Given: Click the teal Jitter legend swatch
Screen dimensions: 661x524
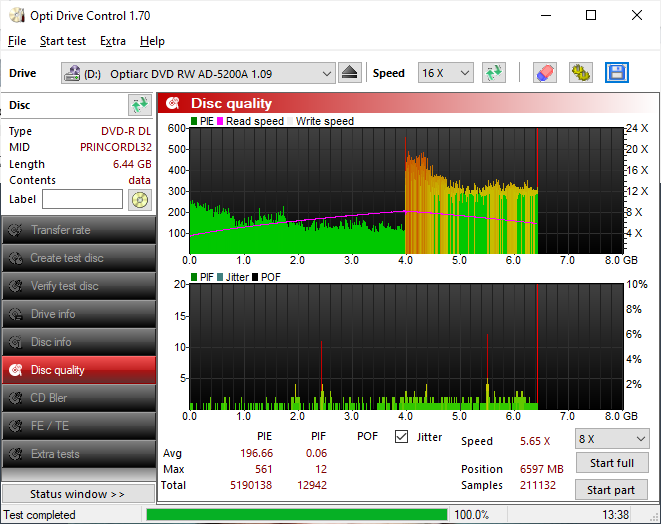Looking at the screenshot, I should [x=220, y=277].
